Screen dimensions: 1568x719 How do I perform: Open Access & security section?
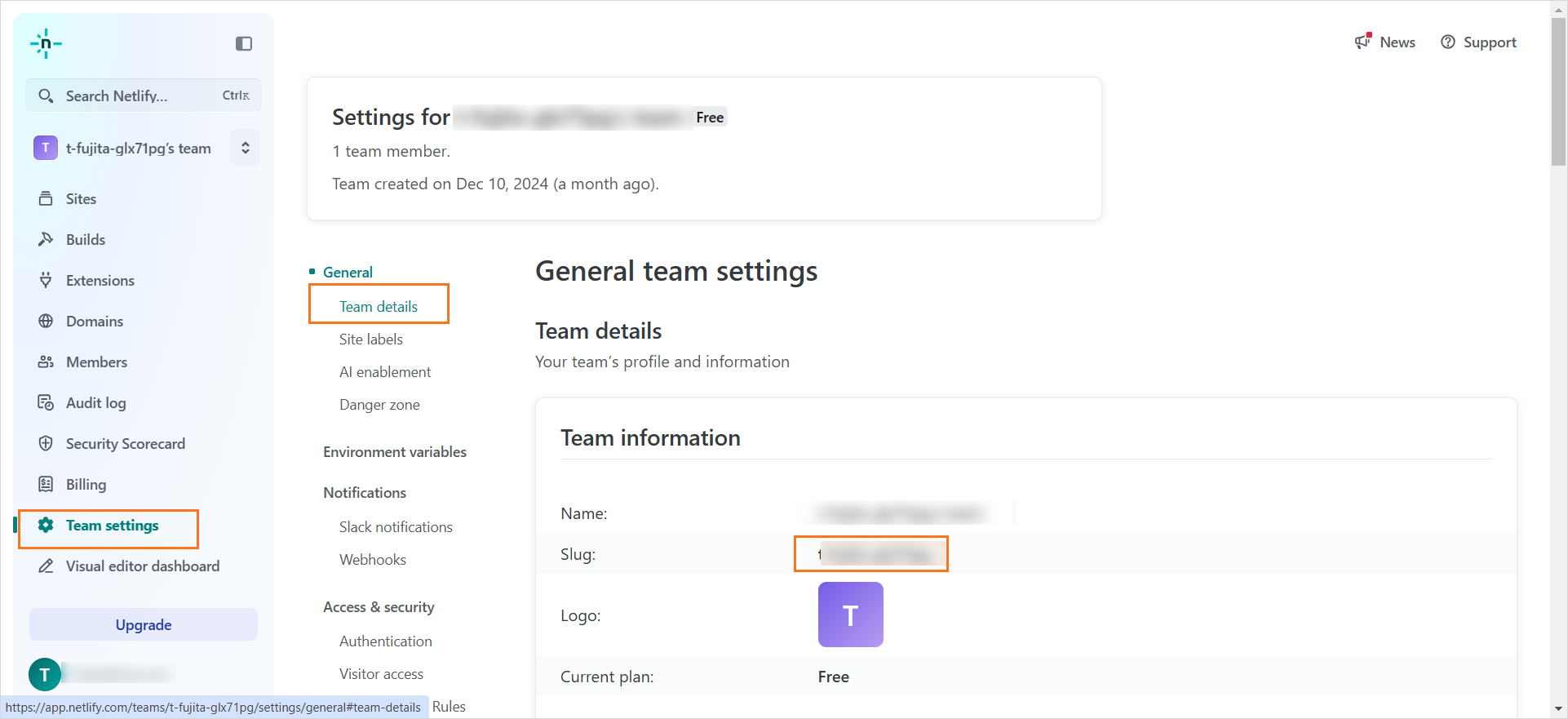tap(379, 606)
